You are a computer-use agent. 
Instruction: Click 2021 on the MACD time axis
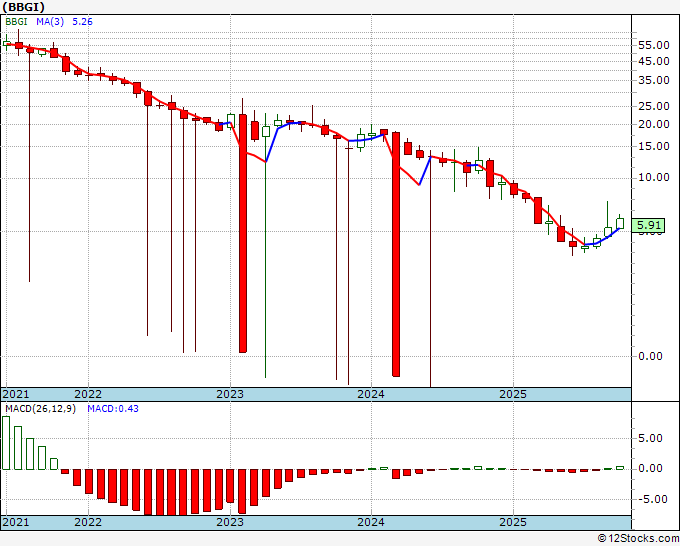[x=16, y=522]
